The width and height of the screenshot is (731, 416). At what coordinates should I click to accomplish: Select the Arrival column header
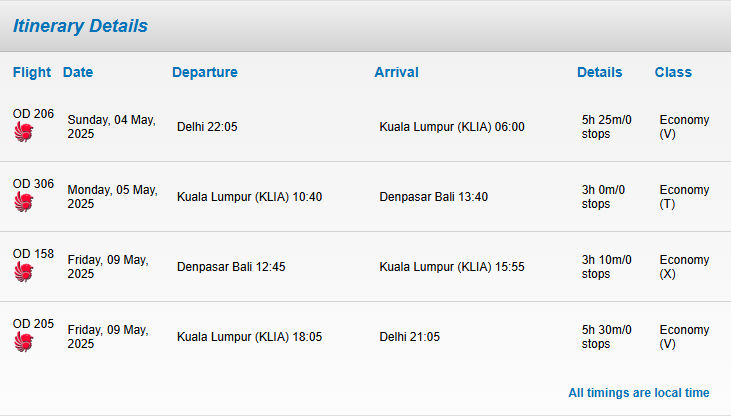(x=396, y=72)
